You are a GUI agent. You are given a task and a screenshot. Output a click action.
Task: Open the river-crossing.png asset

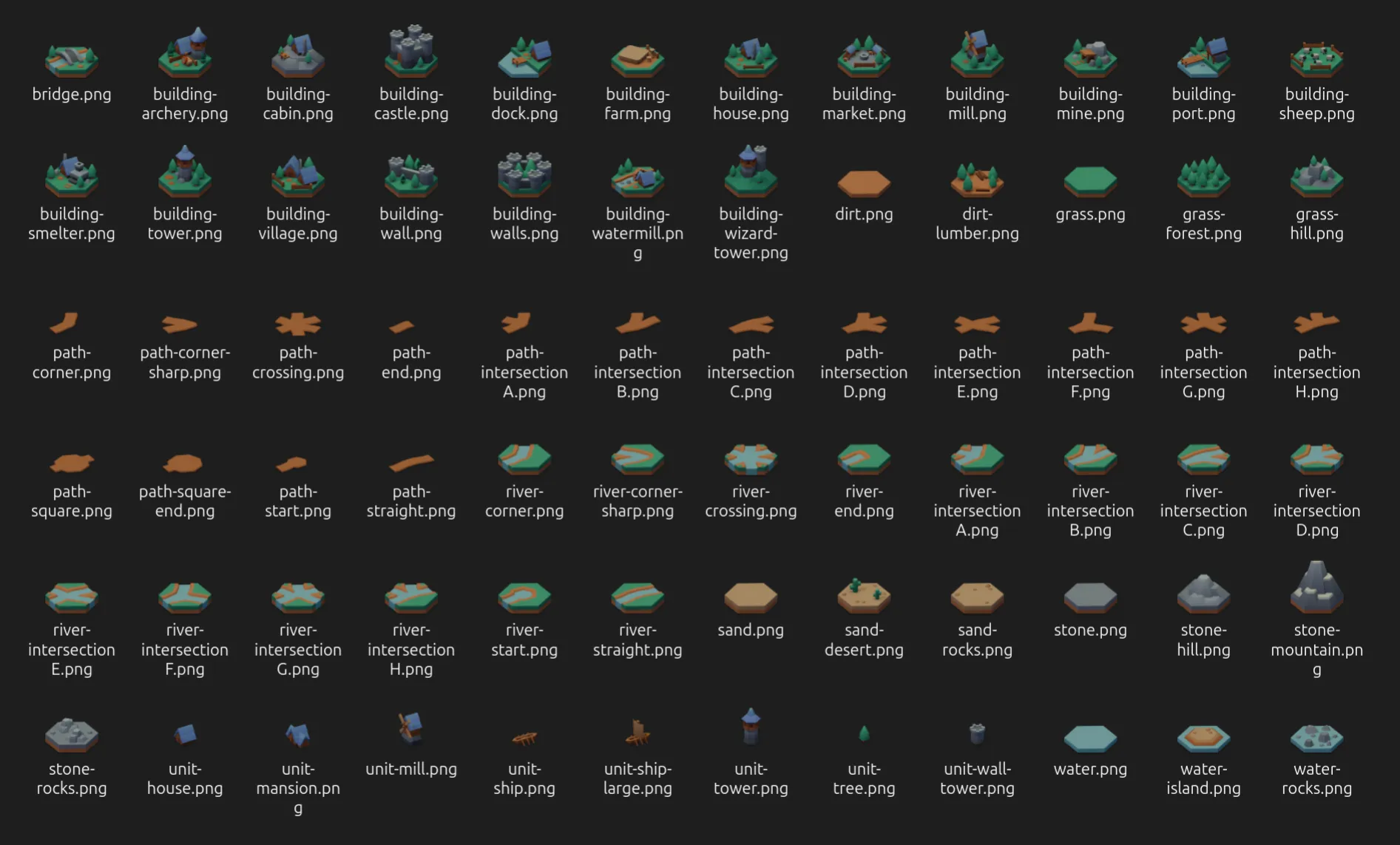[x=751, y=458]
